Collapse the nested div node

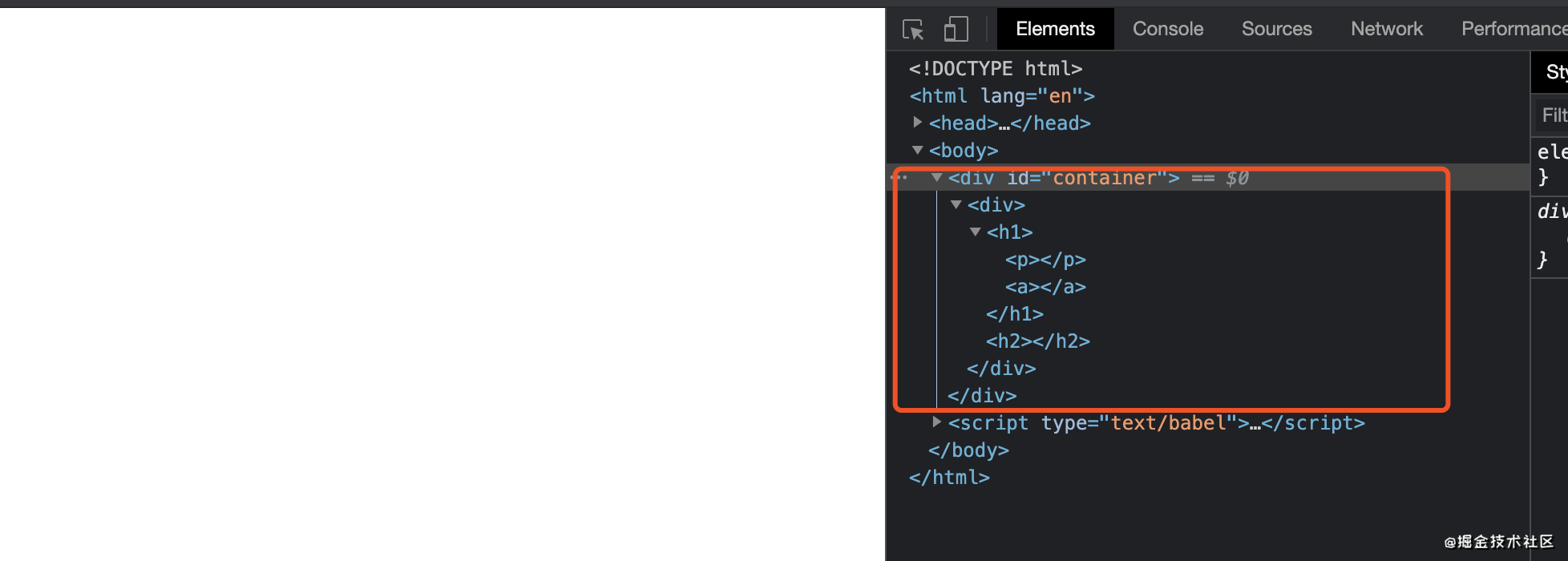point(956,205)
